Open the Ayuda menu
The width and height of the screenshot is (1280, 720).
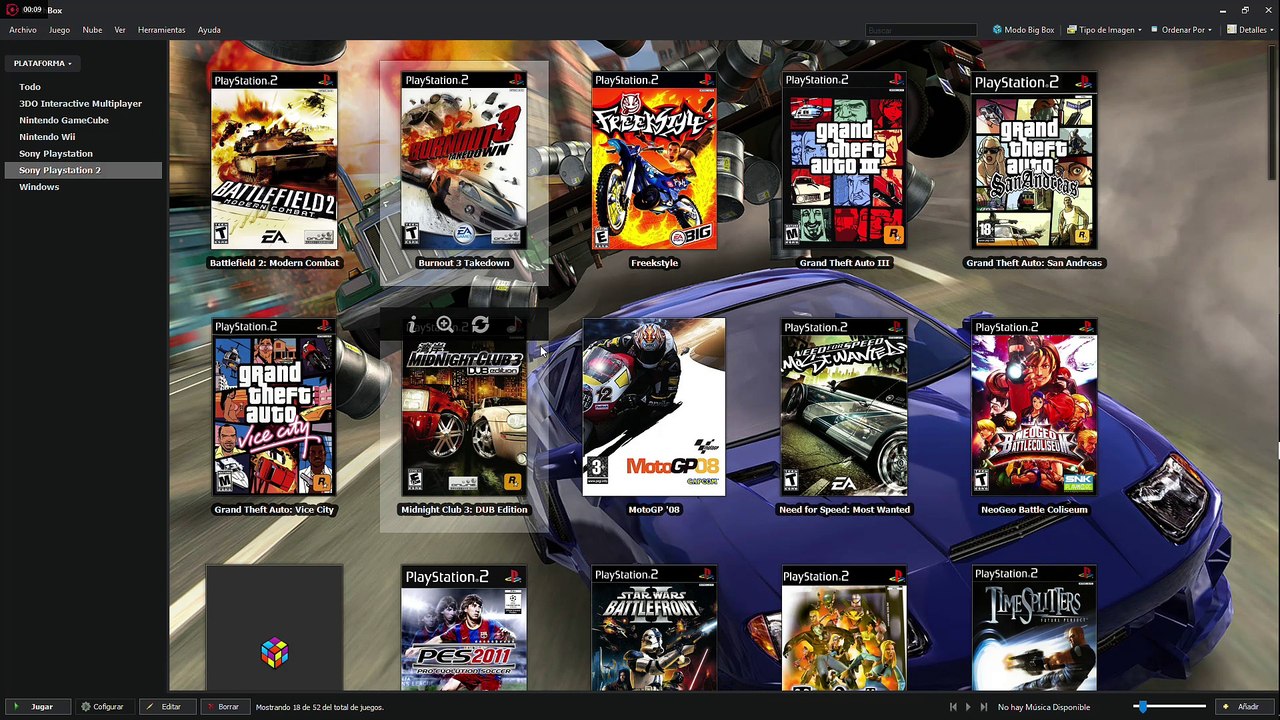click(209, 30)
